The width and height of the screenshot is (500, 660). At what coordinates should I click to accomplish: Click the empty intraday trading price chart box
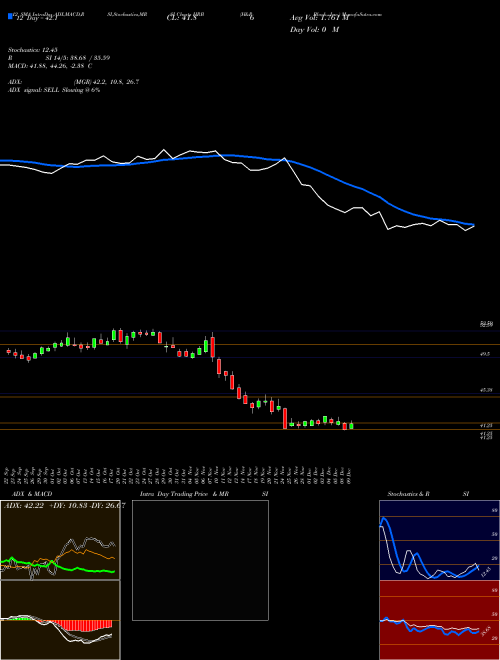point(200,560)
